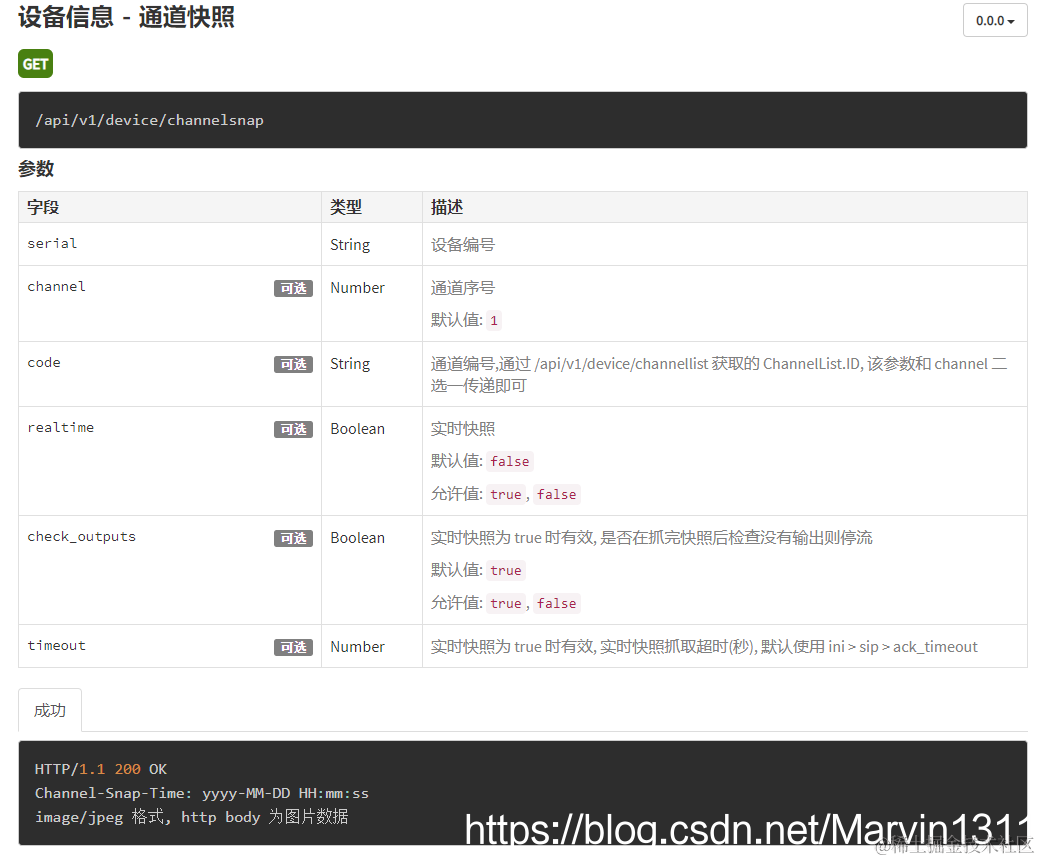This screenshot has height=862, width=1041.
Task: Click check_outputs allowed value true chip
Action: (x=506, y=604)
